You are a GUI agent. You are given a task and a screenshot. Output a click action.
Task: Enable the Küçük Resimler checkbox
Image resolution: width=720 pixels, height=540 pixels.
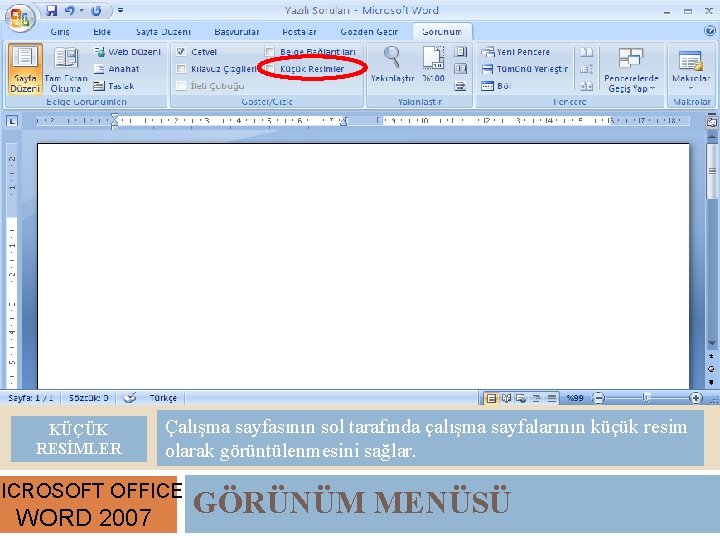coord(270,69)
